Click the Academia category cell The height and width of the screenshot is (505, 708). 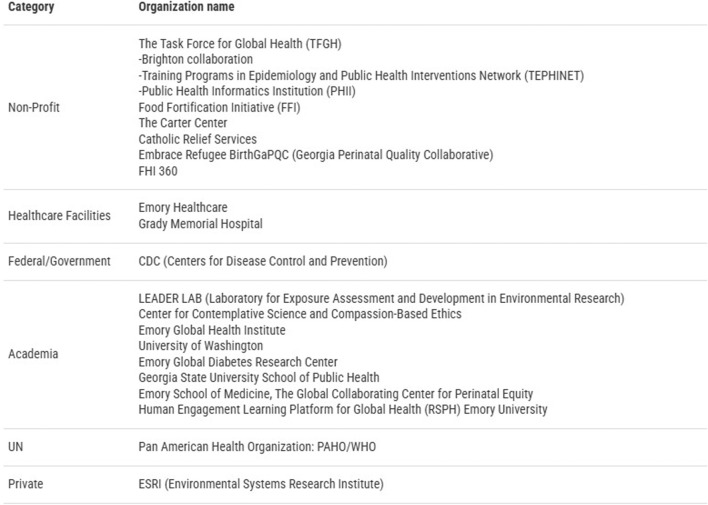33,354
